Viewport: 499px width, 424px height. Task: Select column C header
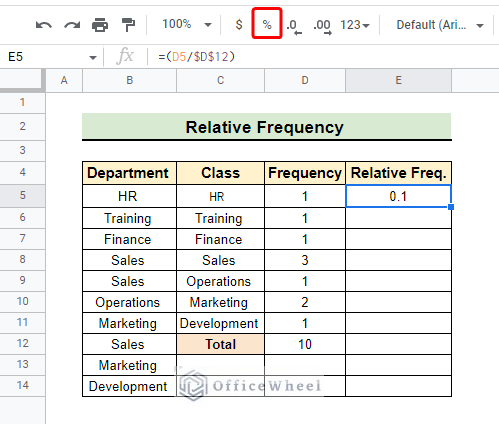220,80
